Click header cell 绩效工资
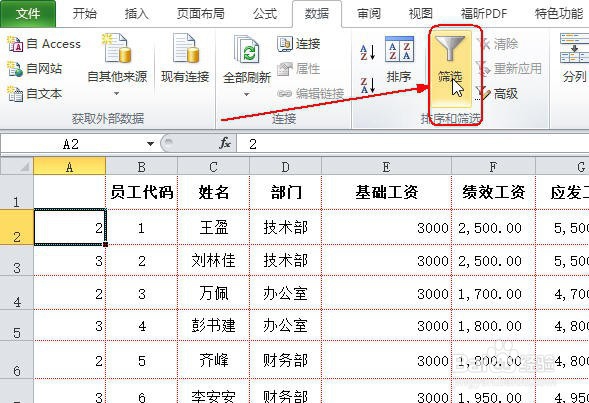 pyautogui.click(x=493, y=192)
